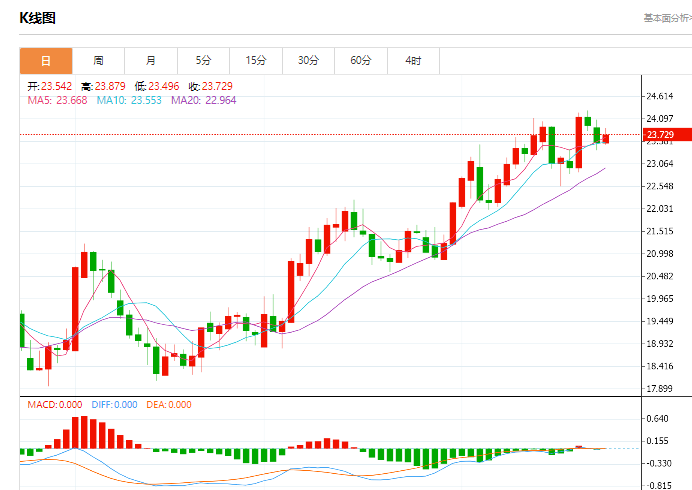Click the 20.998 price axis label
Screen dimensions: 692x490
tap(660, 254)
